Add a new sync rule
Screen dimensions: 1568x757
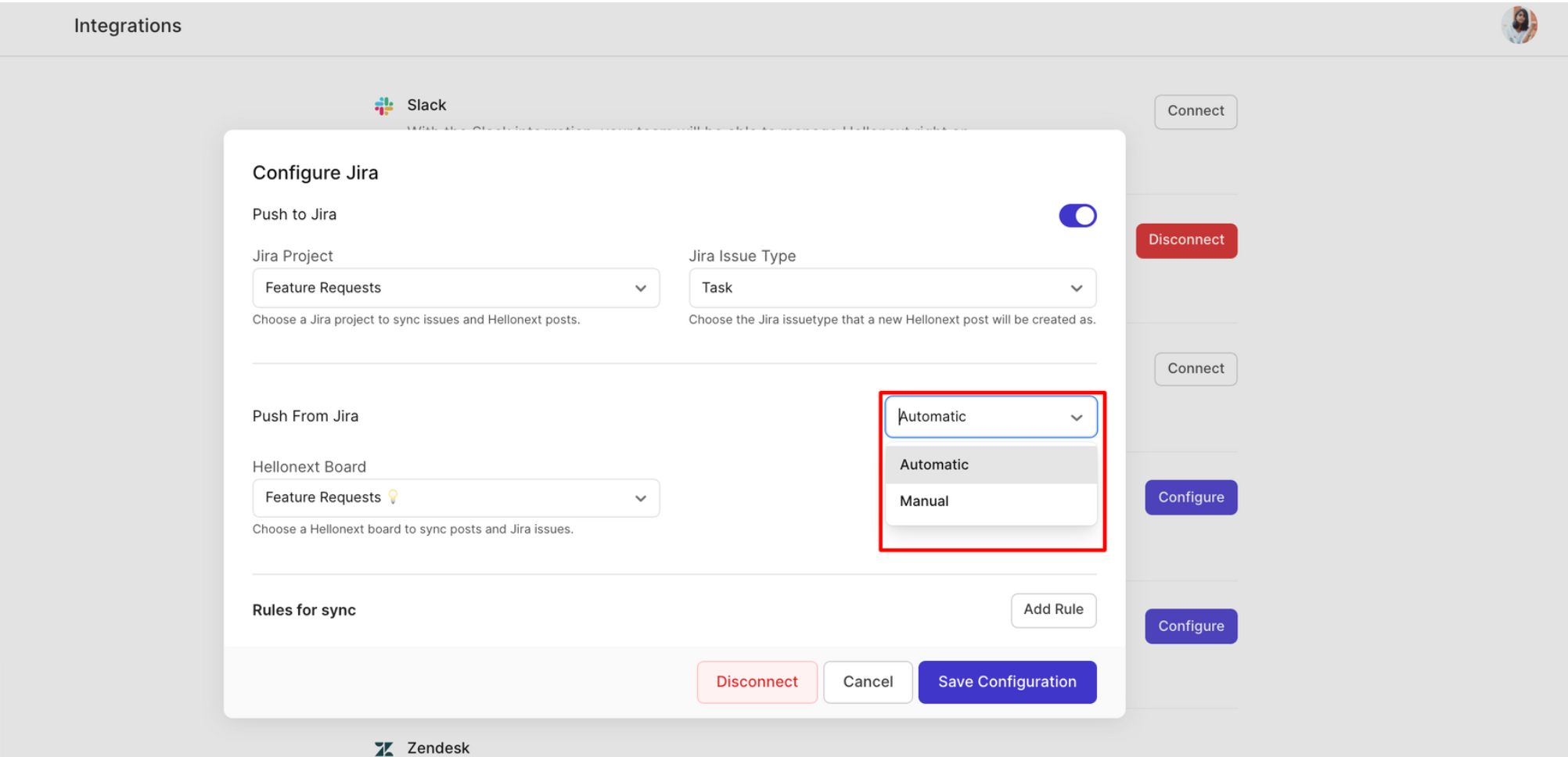point(1053,610)
